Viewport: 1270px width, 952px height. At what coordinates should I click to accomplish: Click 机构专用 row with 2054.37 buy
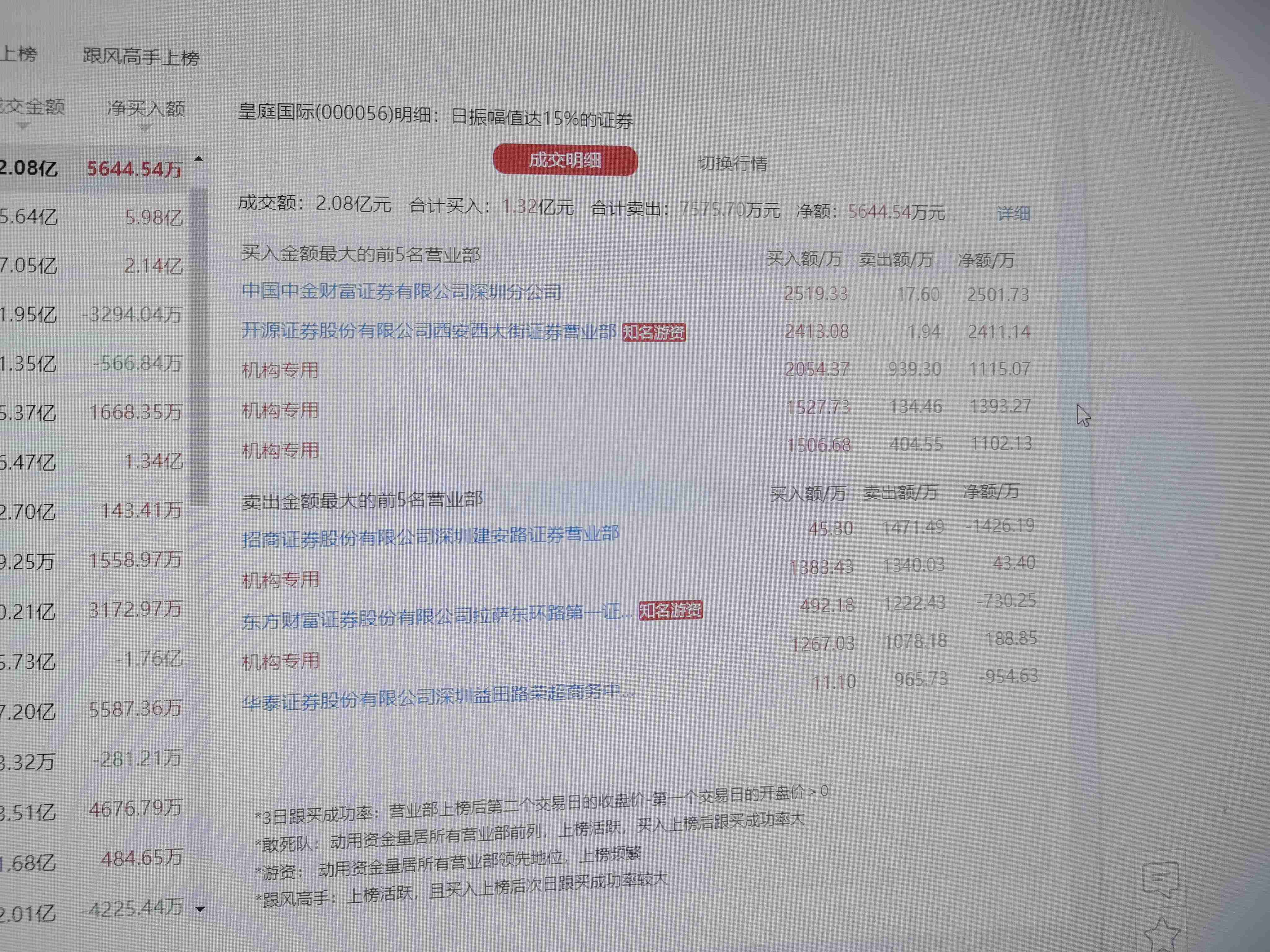[636, 369]
